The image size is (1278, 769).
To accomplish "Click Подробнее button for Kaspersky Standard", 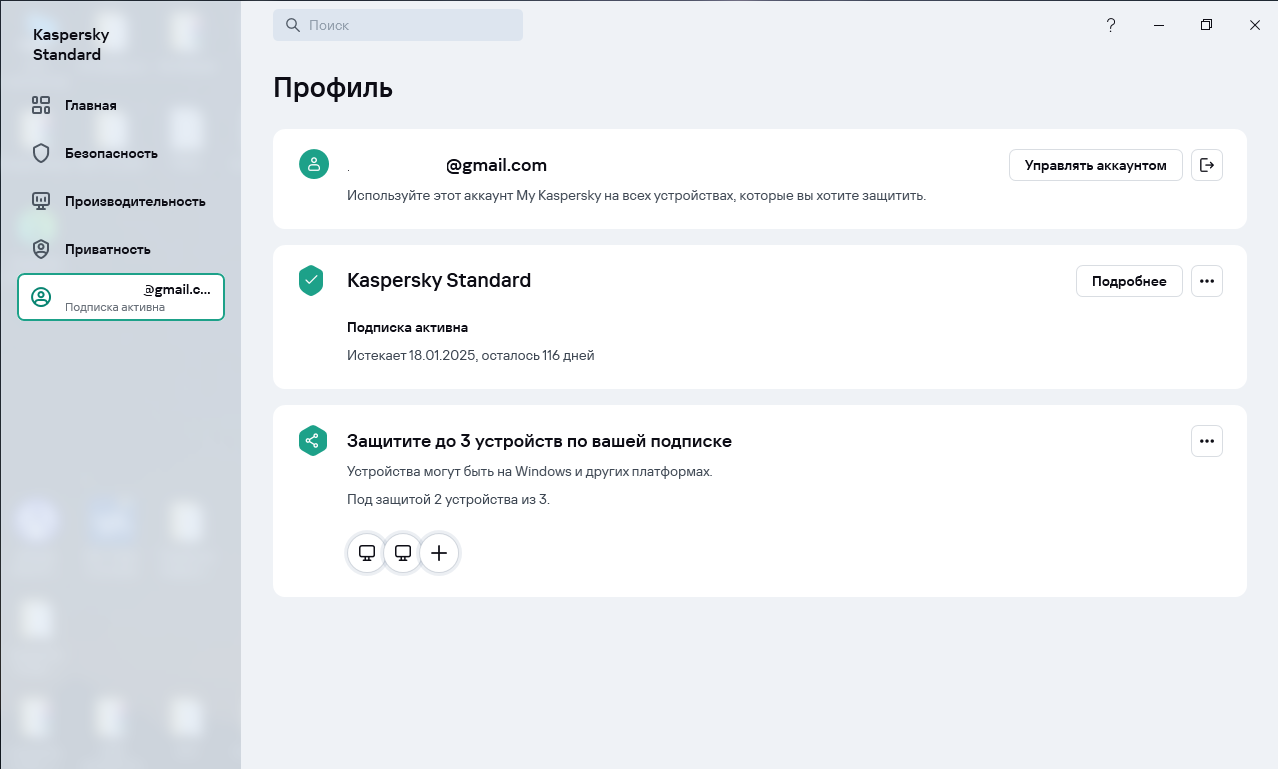I will point(1129,281).
